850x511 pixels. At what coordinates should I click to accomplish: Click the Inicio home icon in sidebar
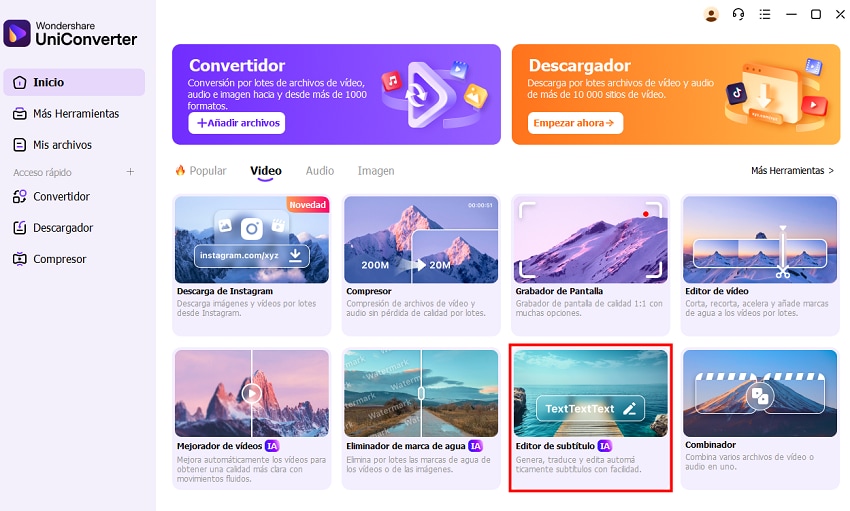20,82
